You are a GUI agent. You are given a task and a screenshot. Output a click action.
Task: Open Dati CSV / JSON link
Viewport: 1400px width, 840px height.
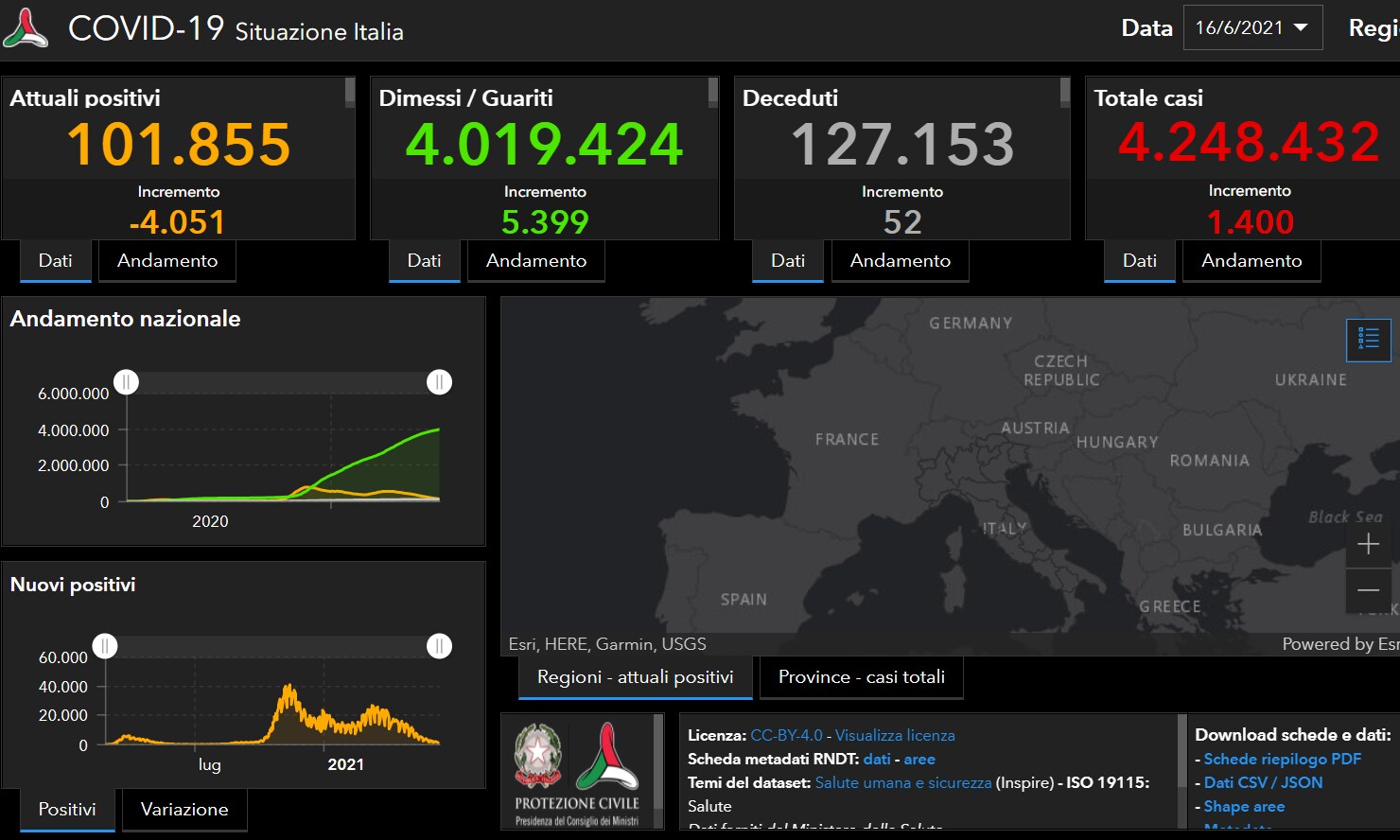click(x=1263, y=782)
